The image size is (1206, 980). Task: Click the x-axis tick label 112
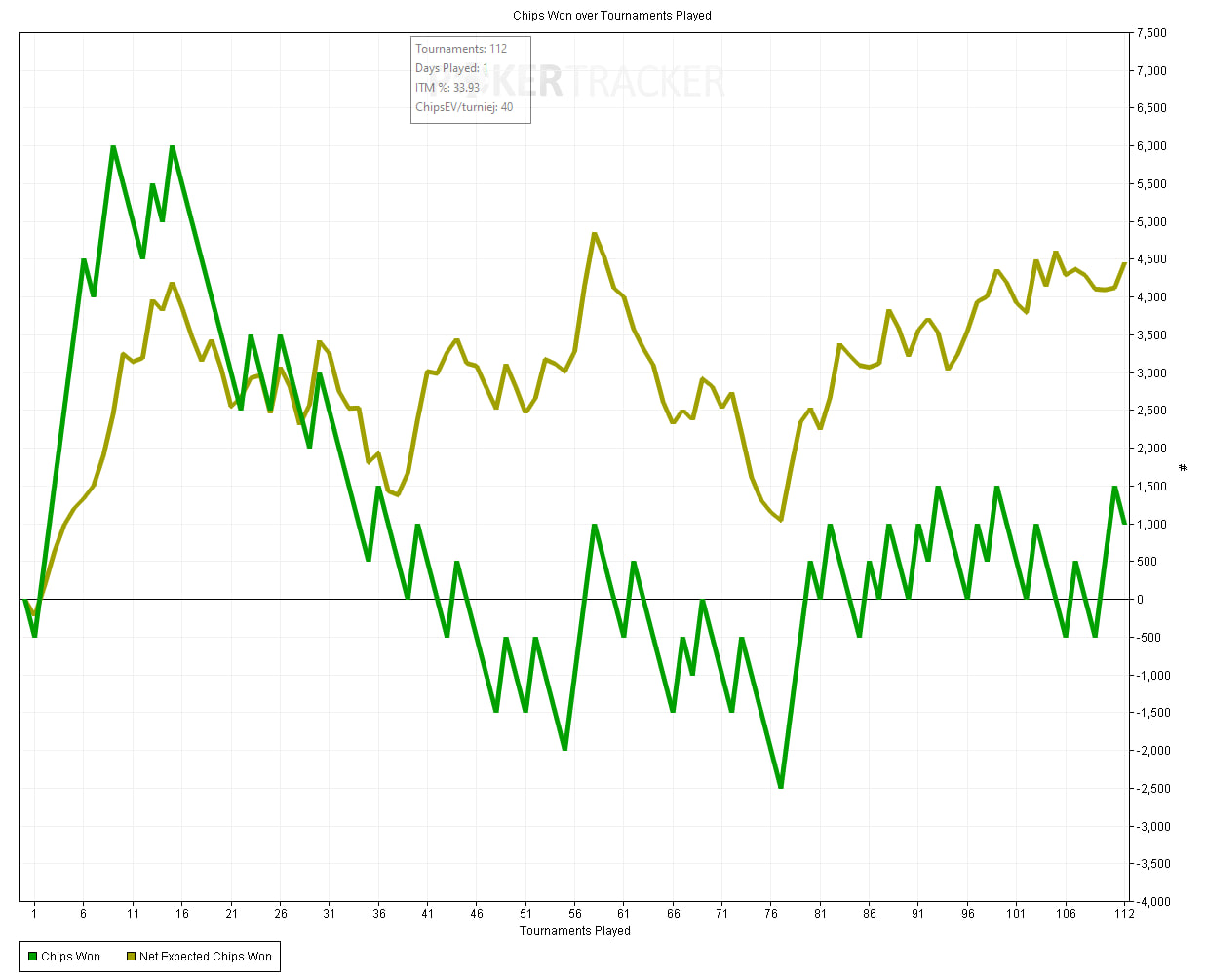(x=1124, y=914)
